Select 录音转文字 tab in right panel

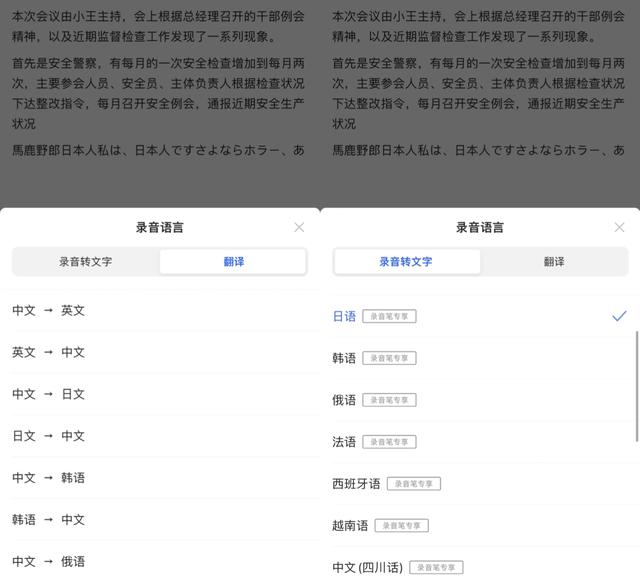(x=406, y=262)
